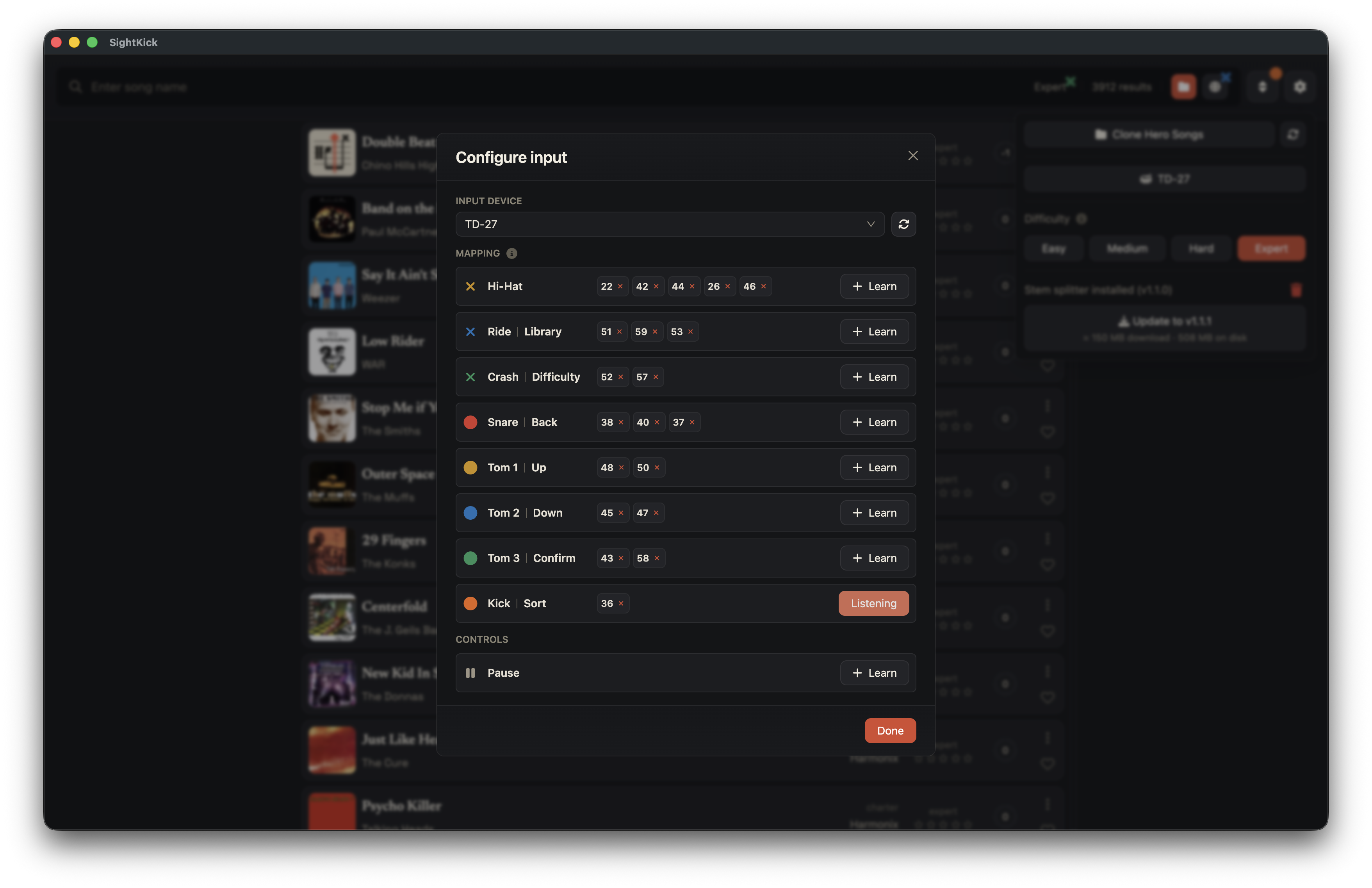This screenshot has width=1372, height=888.
Task: Learn a new Ride note
Action: pyautogui.click(x=874, y=332)
